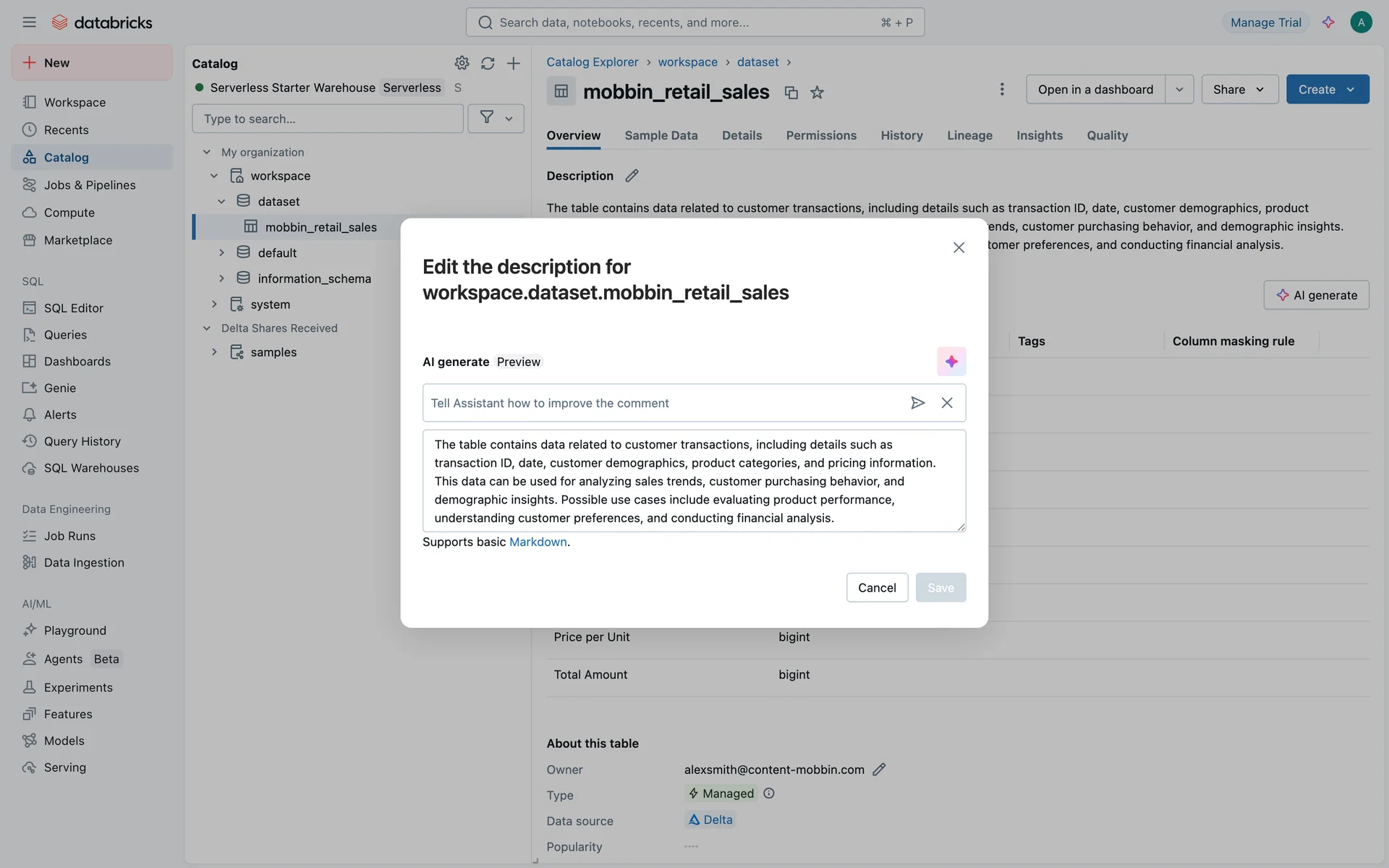Click the AI generate sparkle icon in dialog
Image resolution: width=1389 pixels, height=868 pixels.
[x=951, y=361]
